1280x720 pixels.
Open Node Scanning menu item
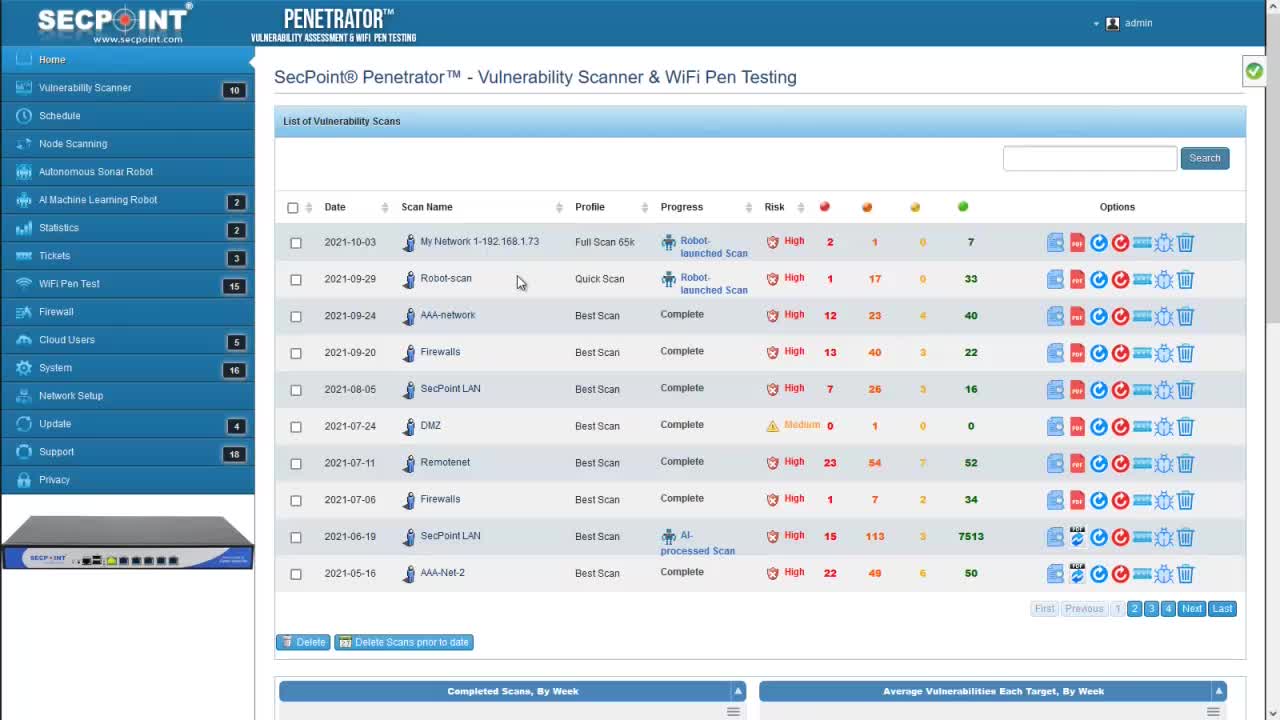127,144
